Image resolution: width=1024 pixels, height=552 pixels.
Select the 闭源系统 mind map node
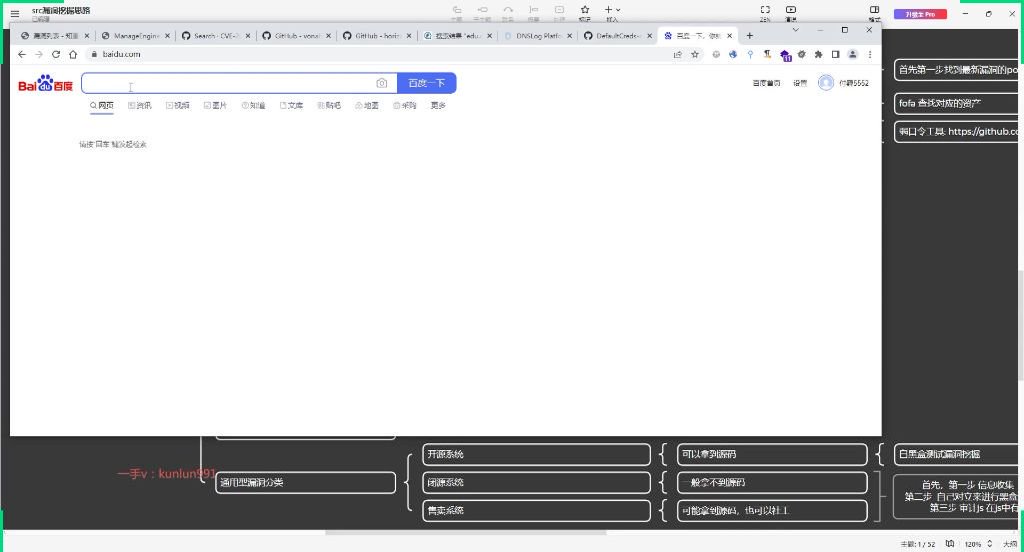[x=536, y=482]
